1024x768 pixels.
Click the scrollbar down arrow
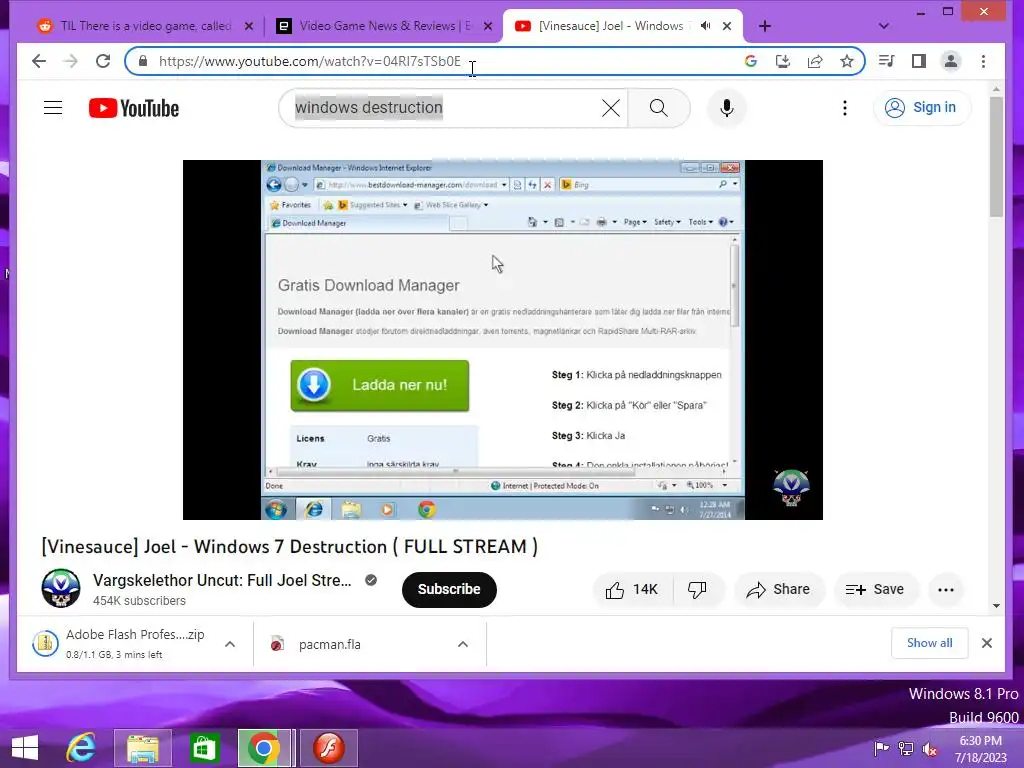(996, 605)
